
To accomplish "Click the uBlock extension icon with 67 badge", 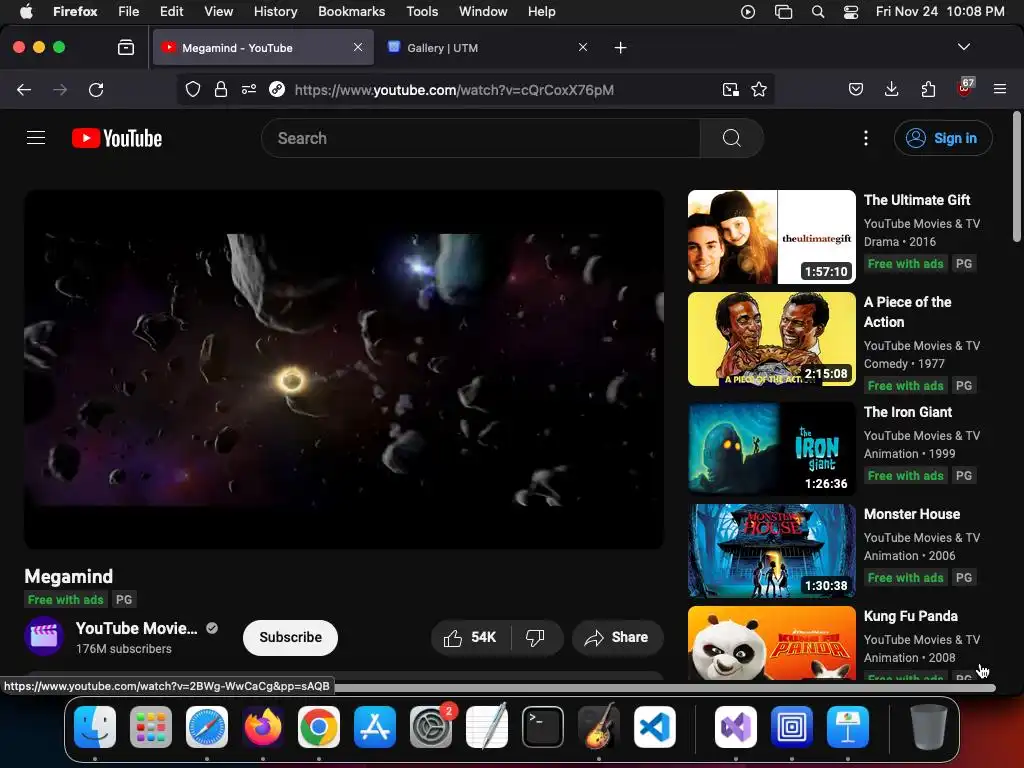I will tap(965, 88).
